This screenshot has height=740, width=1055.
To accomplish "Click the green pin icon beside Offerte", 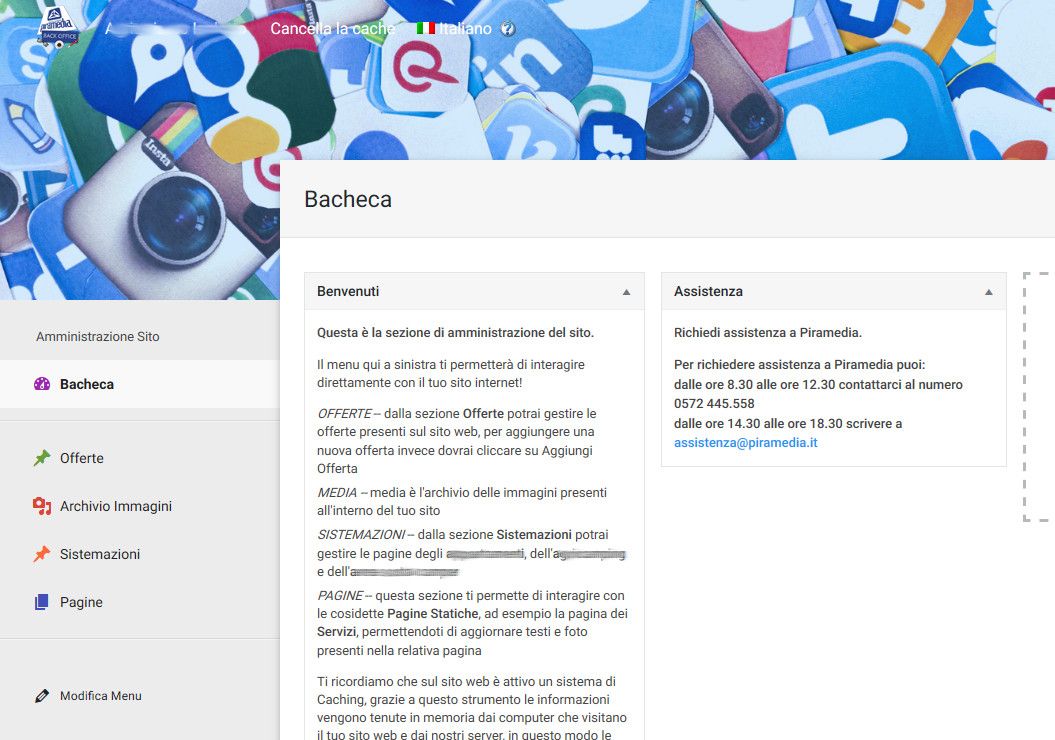I will click(42, 458).
